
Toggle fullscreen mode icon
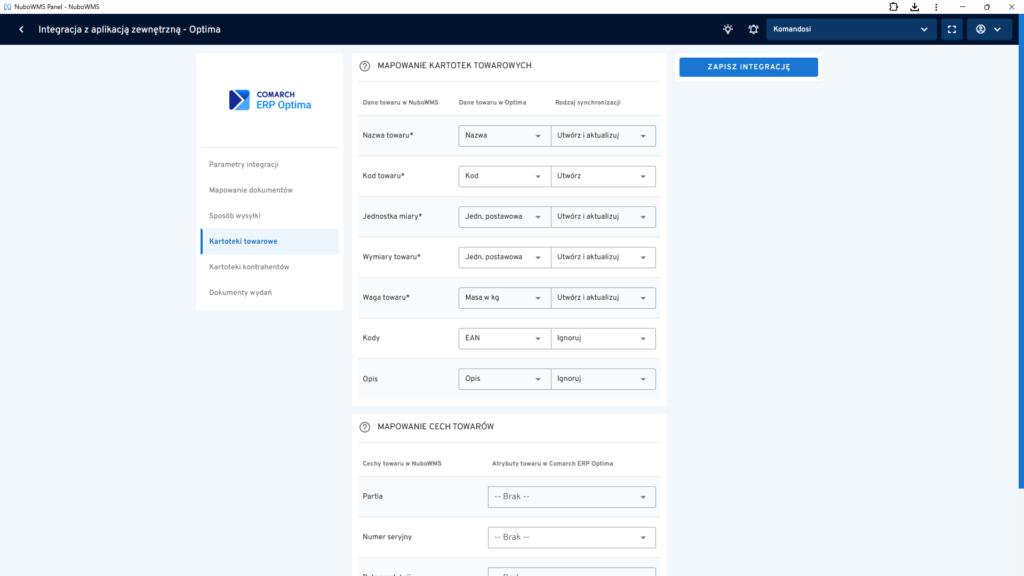click(x=952, y=29)
